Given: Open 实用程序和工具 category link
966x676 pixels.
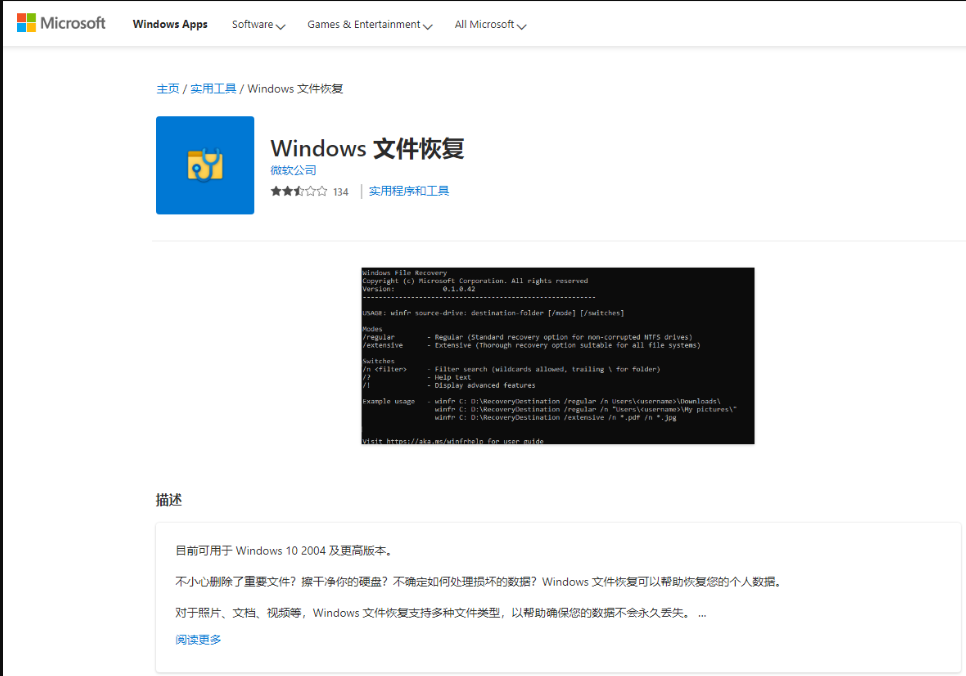Looking at the screenshot, I should click(409, 191).
